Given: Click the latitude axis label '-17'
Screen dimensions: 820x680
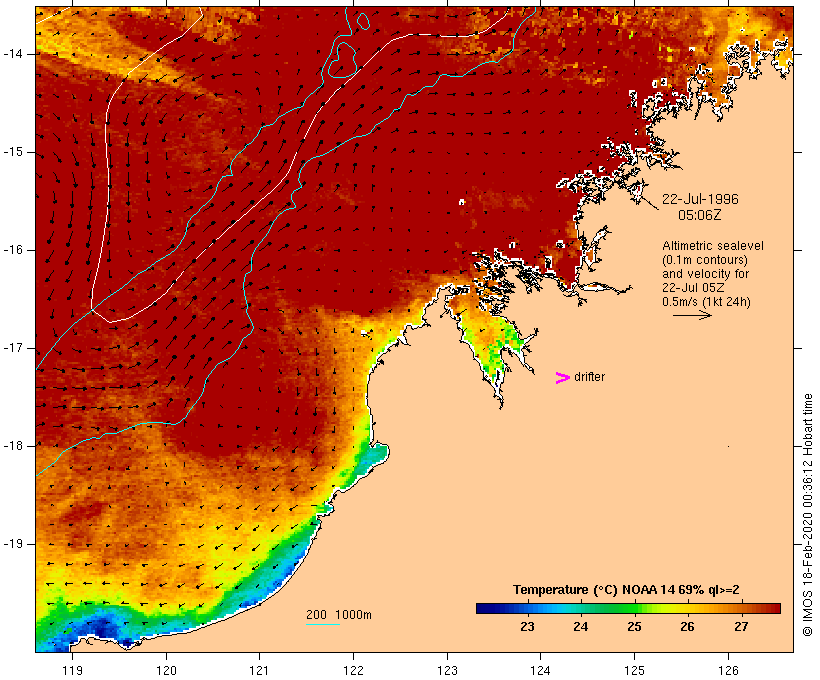Looking at the screenshot, I should click(x=13, y=348).
